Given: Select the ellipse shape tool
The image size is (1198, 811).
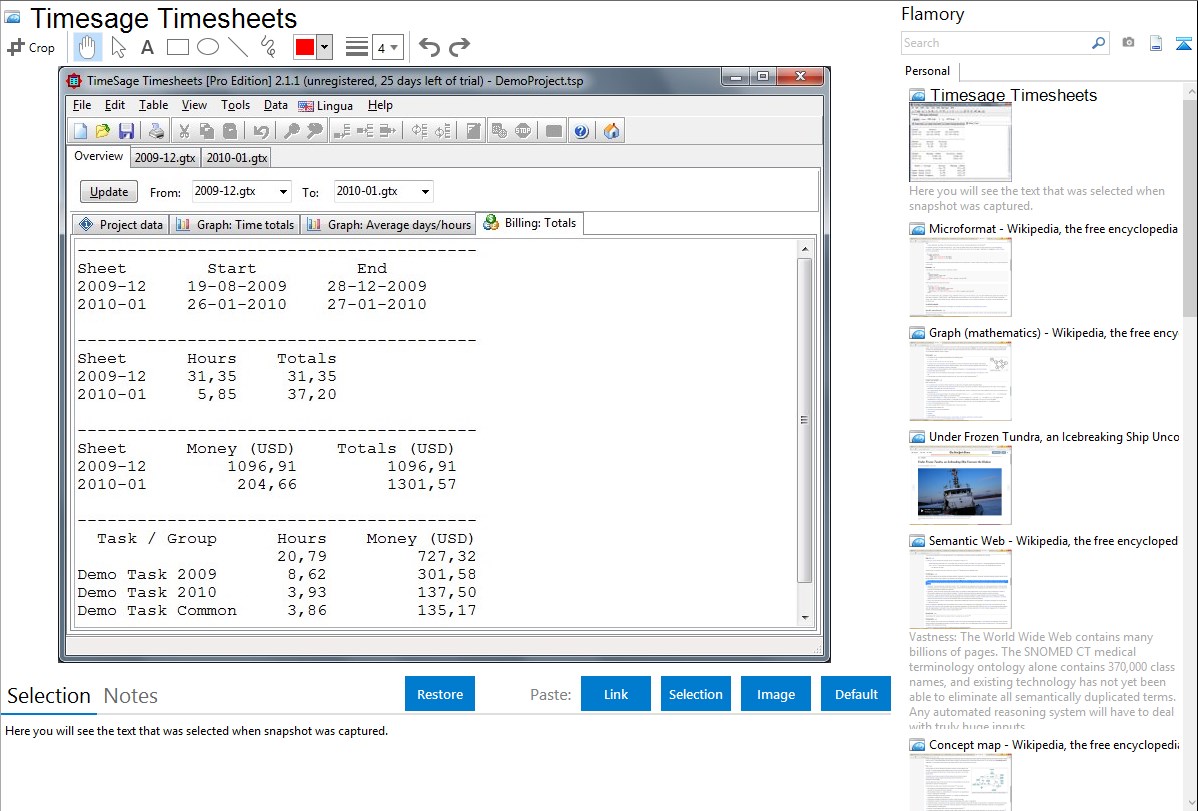Looking at the screenshot, I should 208,47.
